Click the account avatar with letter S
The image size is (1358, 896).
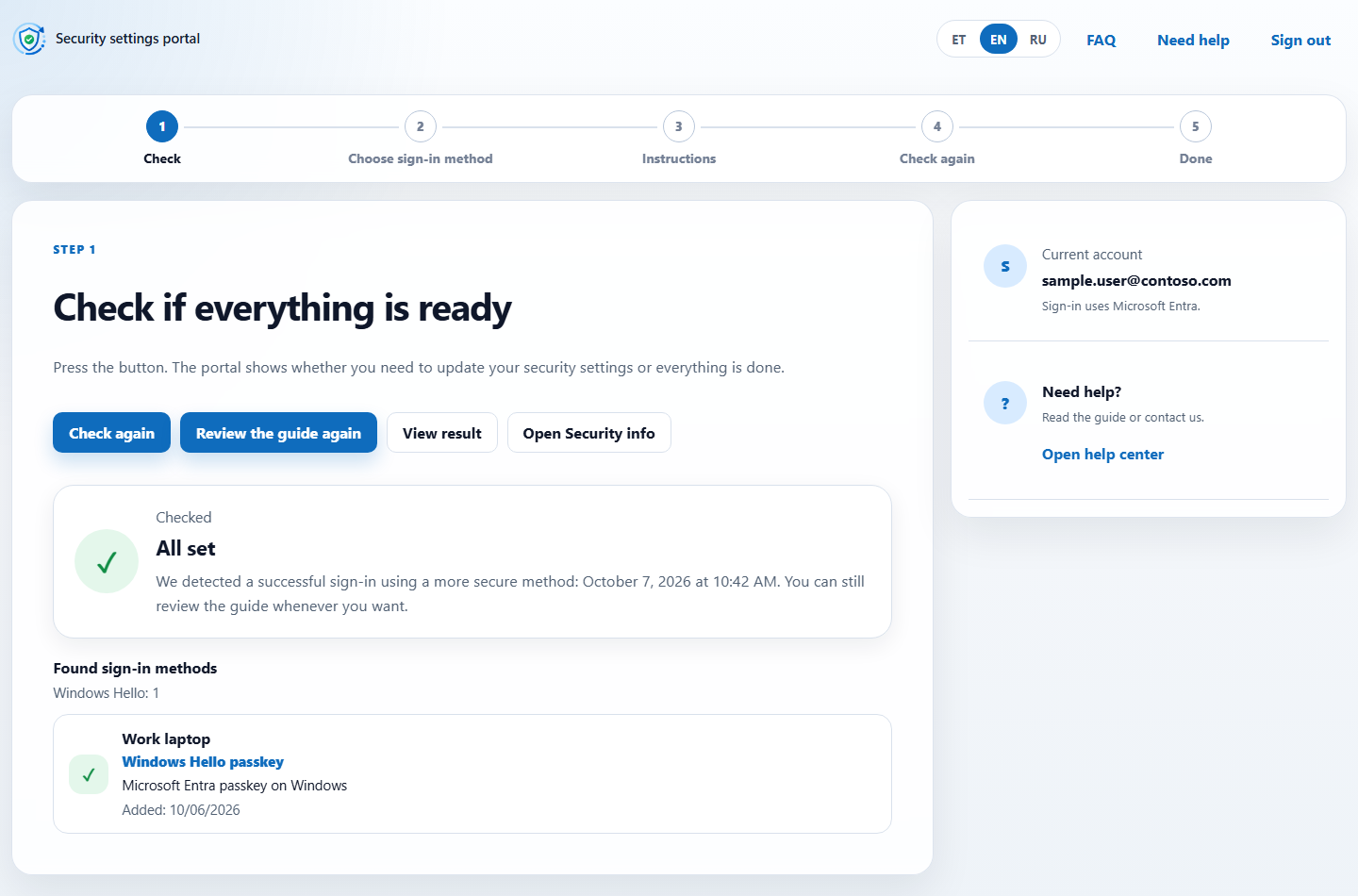click(1005, 266)
